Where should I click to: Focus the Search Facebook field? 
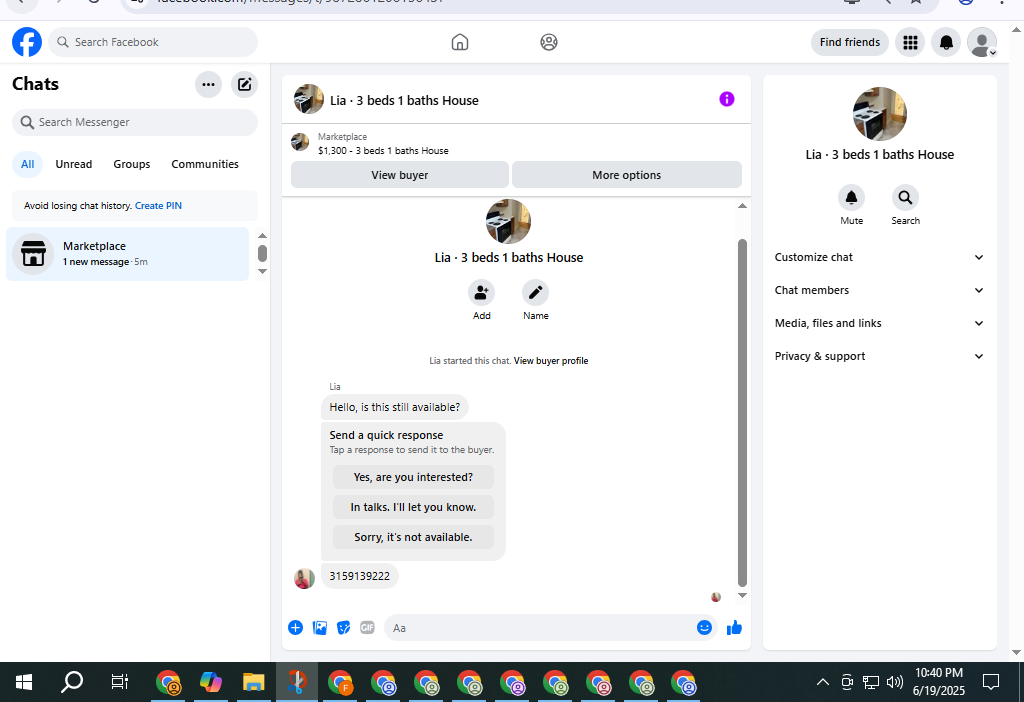[x=153, y=42]
